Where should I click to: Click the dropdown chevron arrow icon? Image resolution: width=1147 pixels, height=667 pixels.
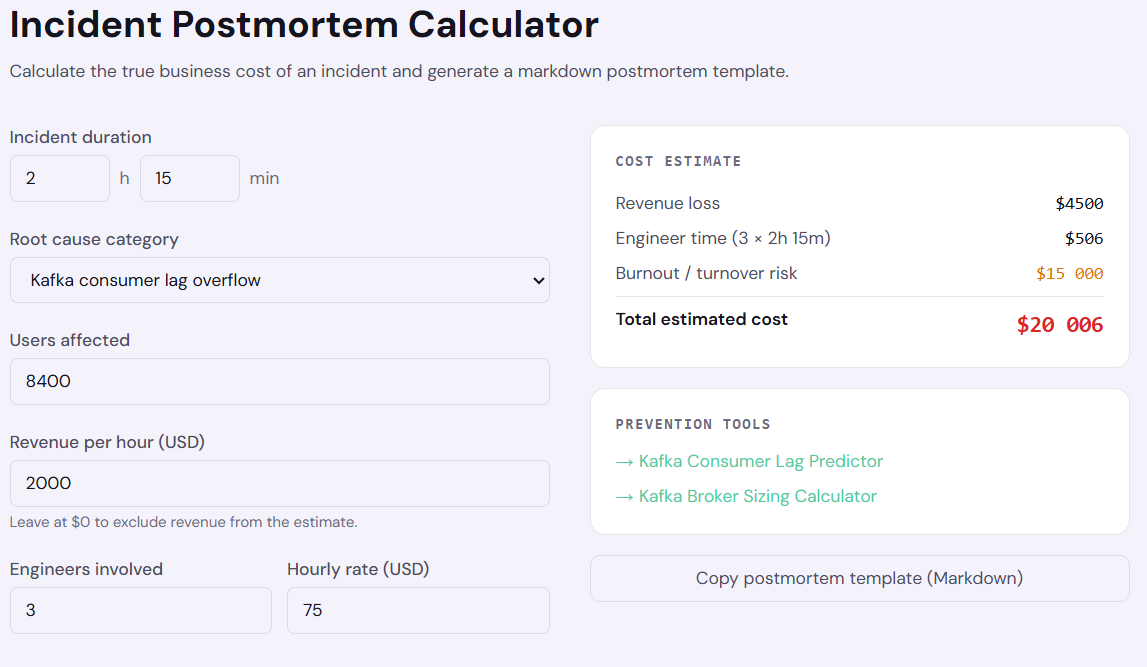tap(538, 281)
